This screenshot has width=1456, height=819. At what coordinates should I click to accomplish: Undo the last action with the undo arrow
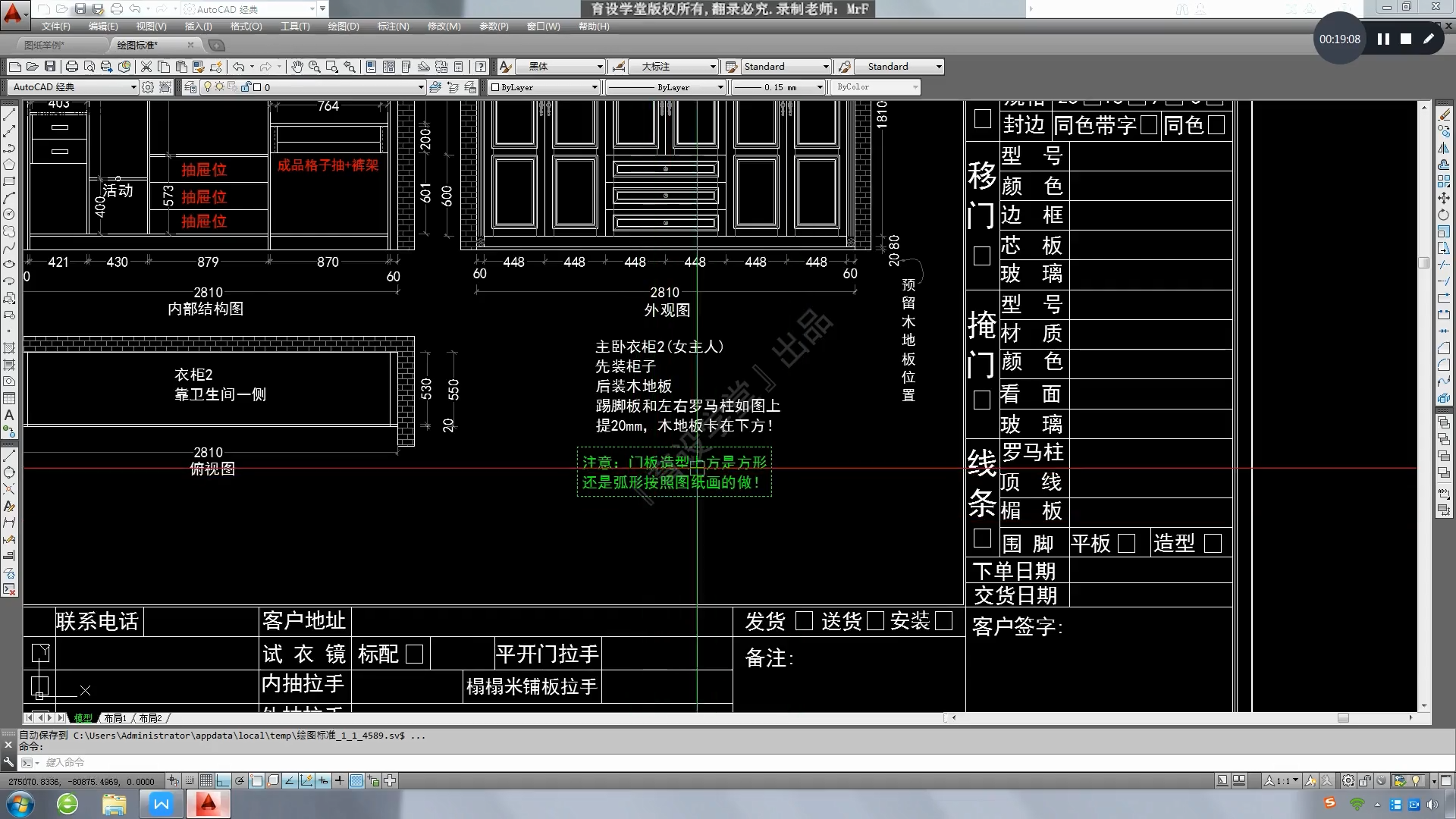[x=239, y=67]
